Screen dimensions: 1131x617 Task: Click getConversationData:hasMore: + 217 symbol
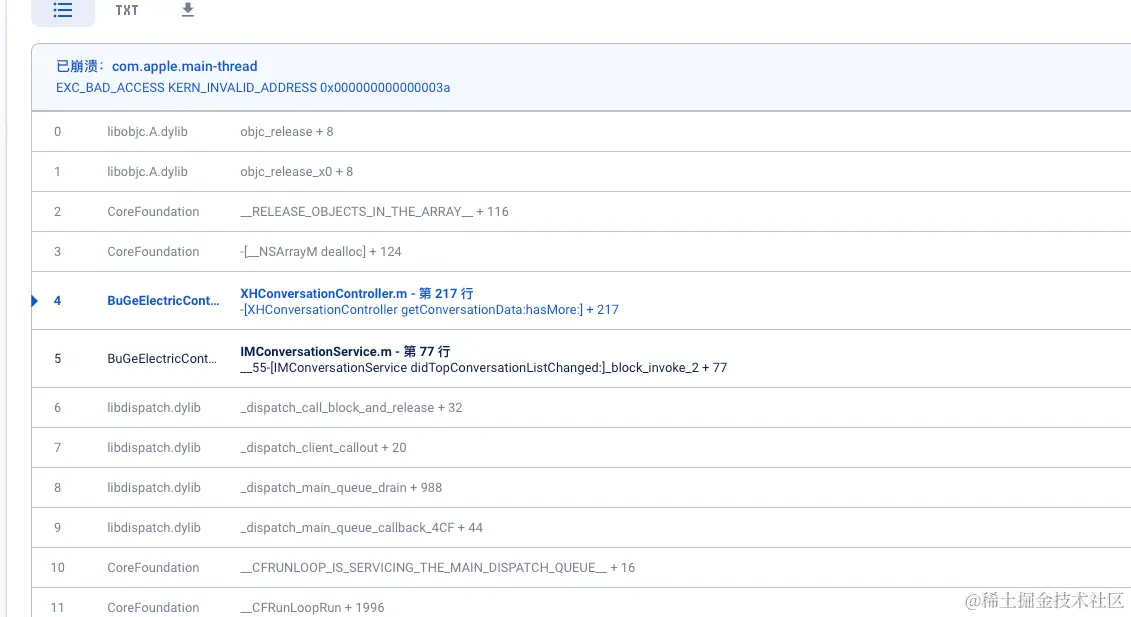tap(429, 310)
